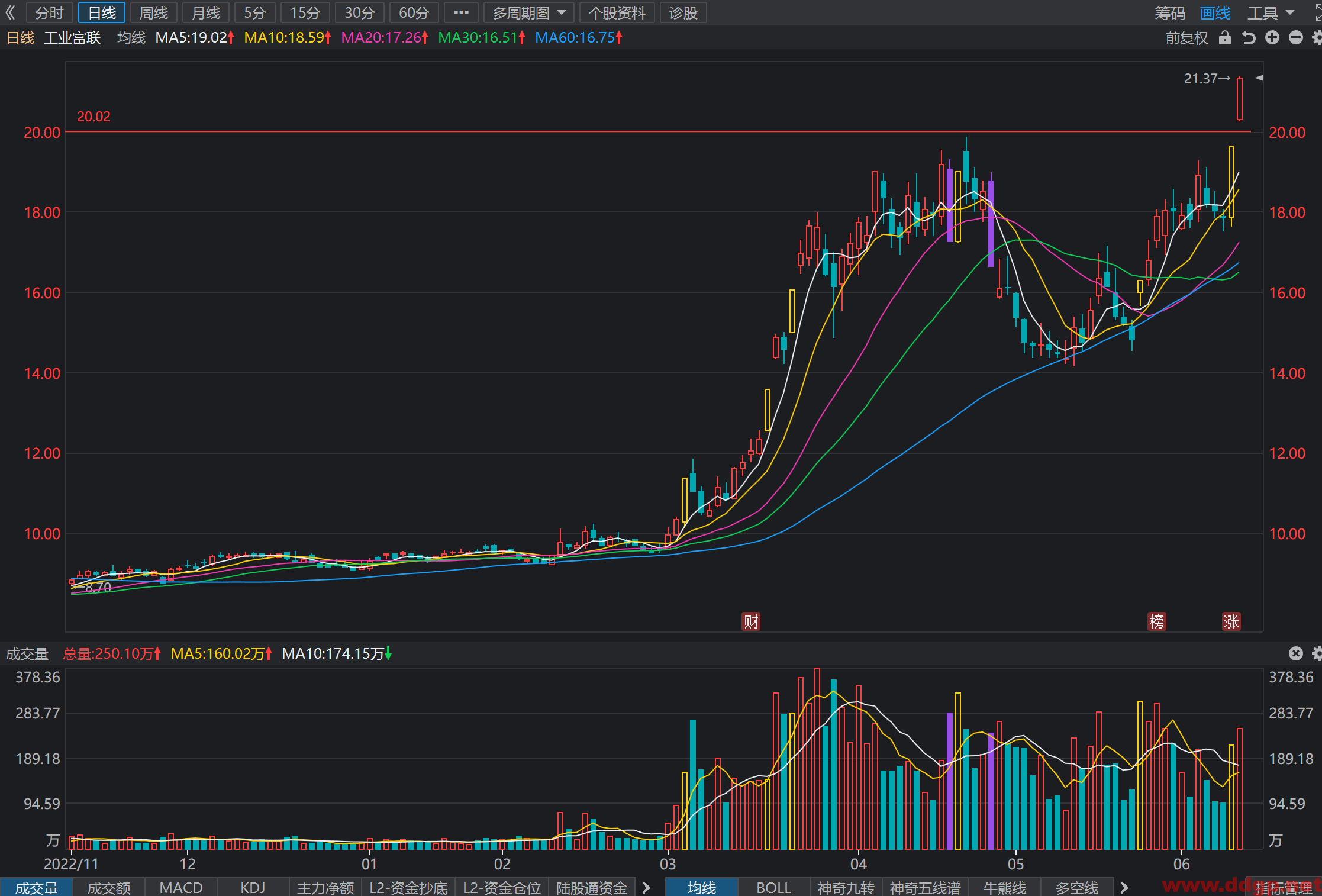Click the 诊股 diagnosis button

(683, 12)
